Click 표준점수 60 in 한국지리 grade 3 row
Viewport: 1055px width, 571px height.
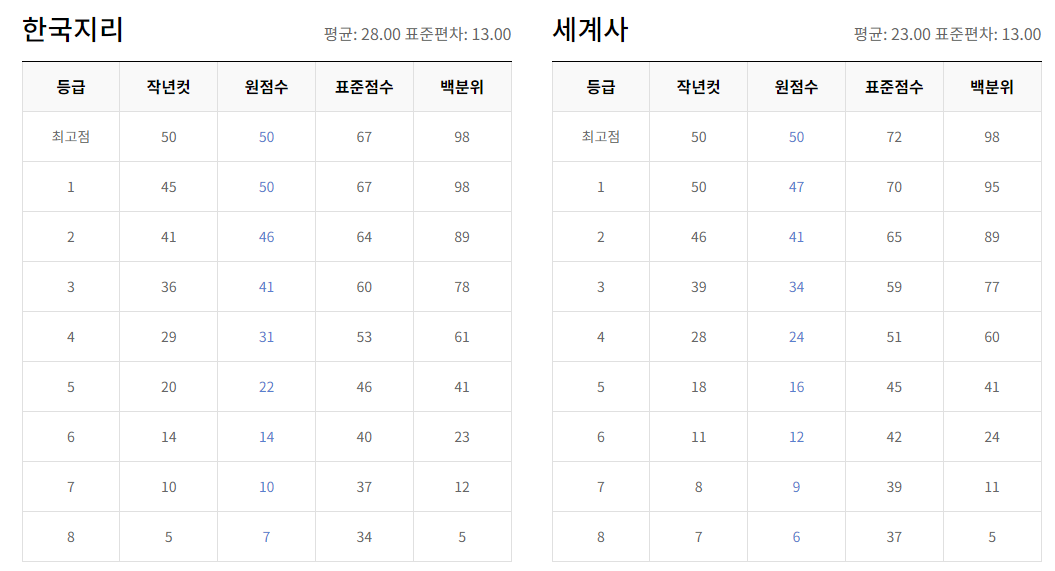[364, 287]
